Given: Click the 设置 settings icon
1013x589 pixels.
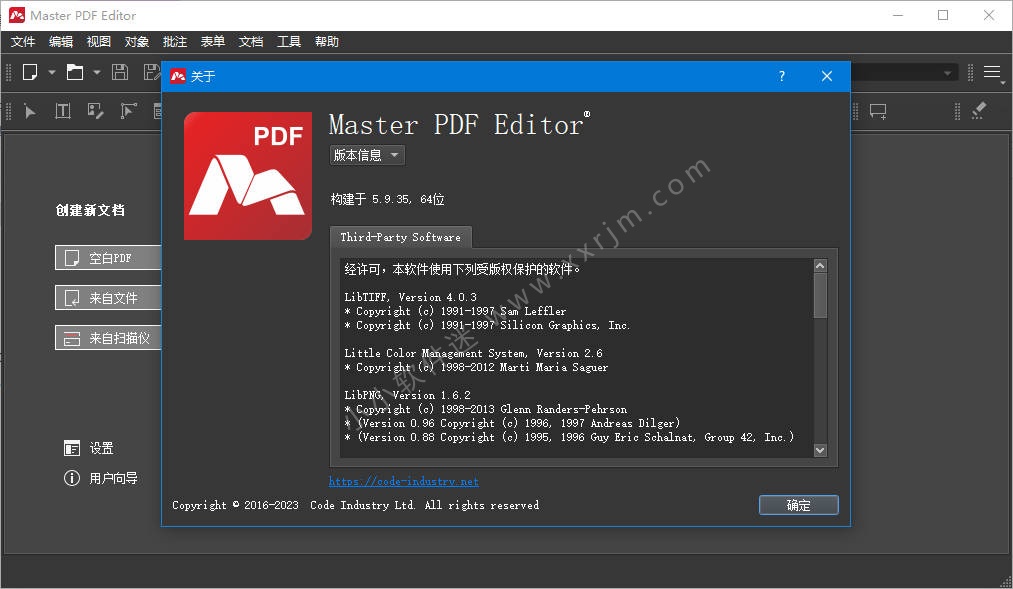Looking at the screenshot, I should click(x=72, y=448).
